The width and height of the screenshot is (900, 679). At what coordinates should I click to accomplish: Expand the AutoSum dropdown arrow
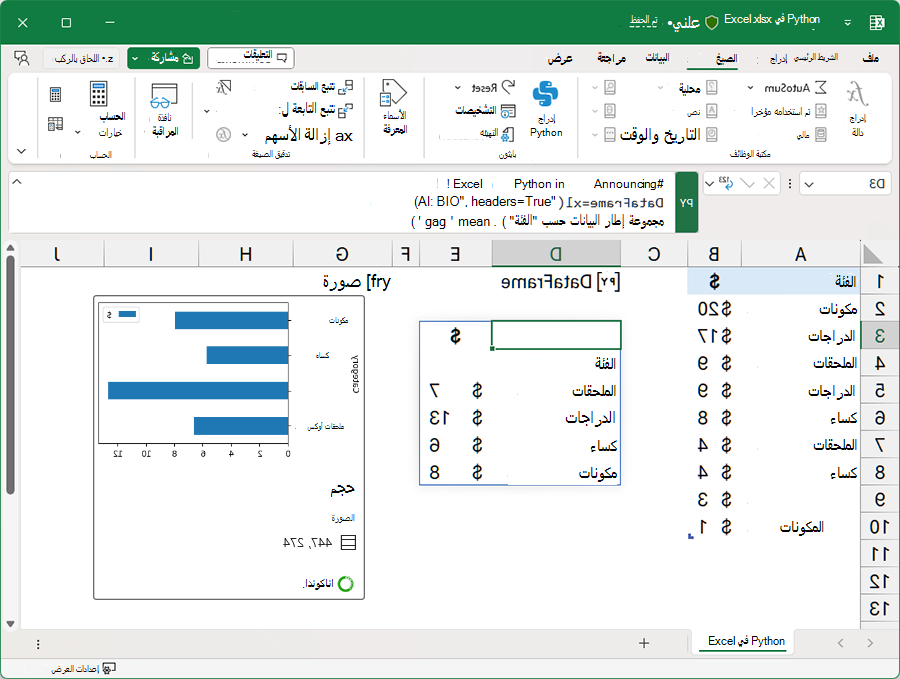pyautogui.click(x=750, y=88)
